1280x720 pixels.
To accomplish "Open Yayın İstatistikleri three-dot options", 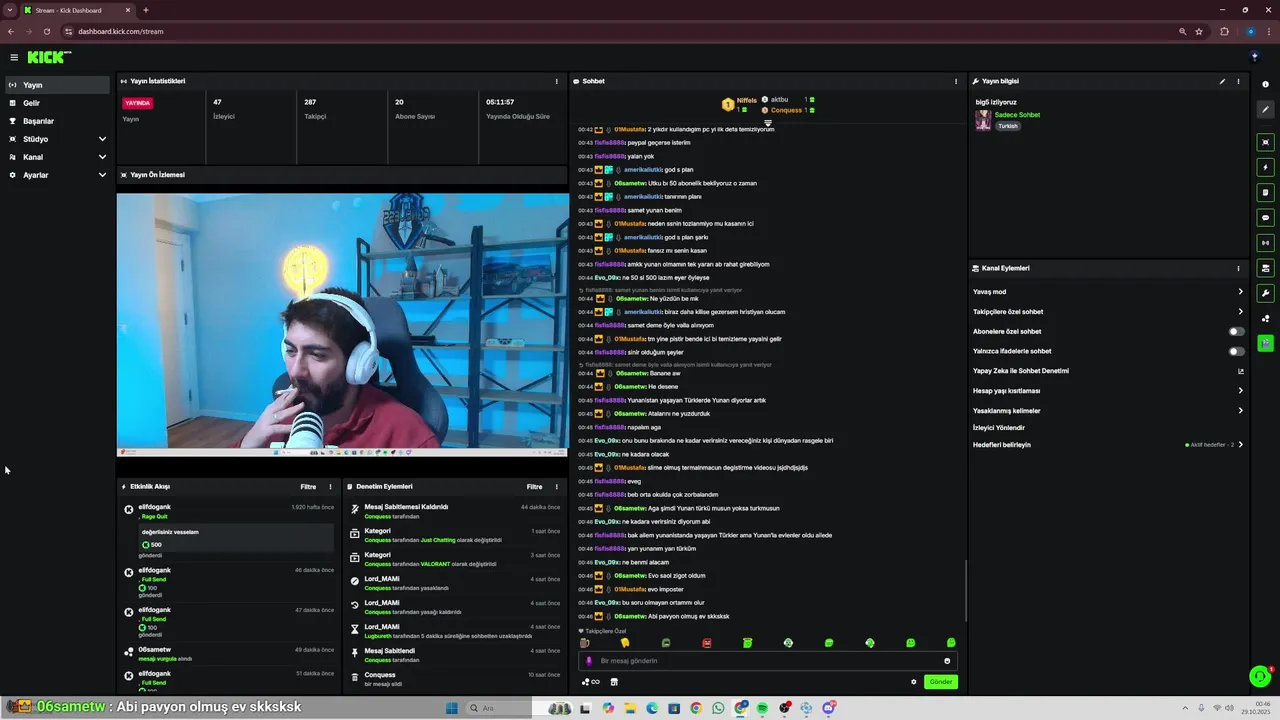I will (x=557, y=81).
